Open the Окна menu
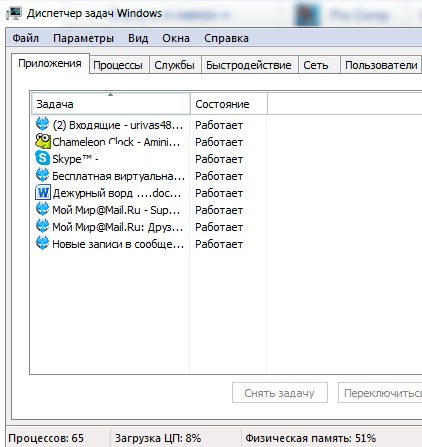The width and height of the screenshot is (422, 447). pyautogui.click(x=176, y=38)
